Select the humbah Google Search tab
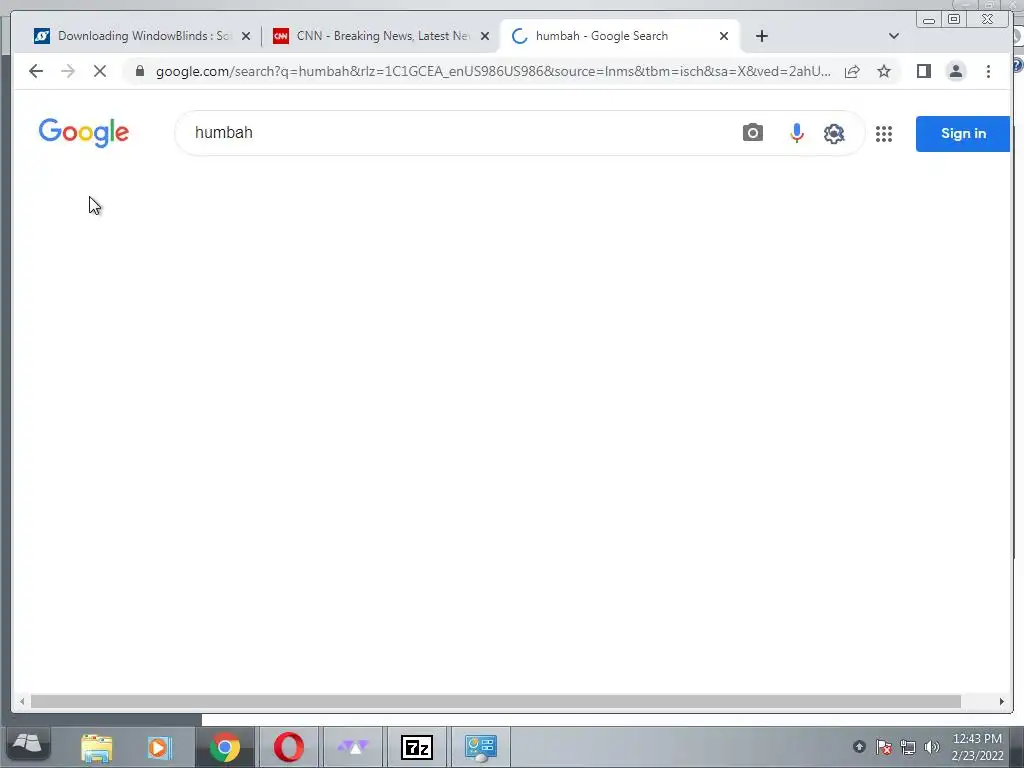Image resolution: width=1024 pixels, height=768 pixels. pos(619,36)
